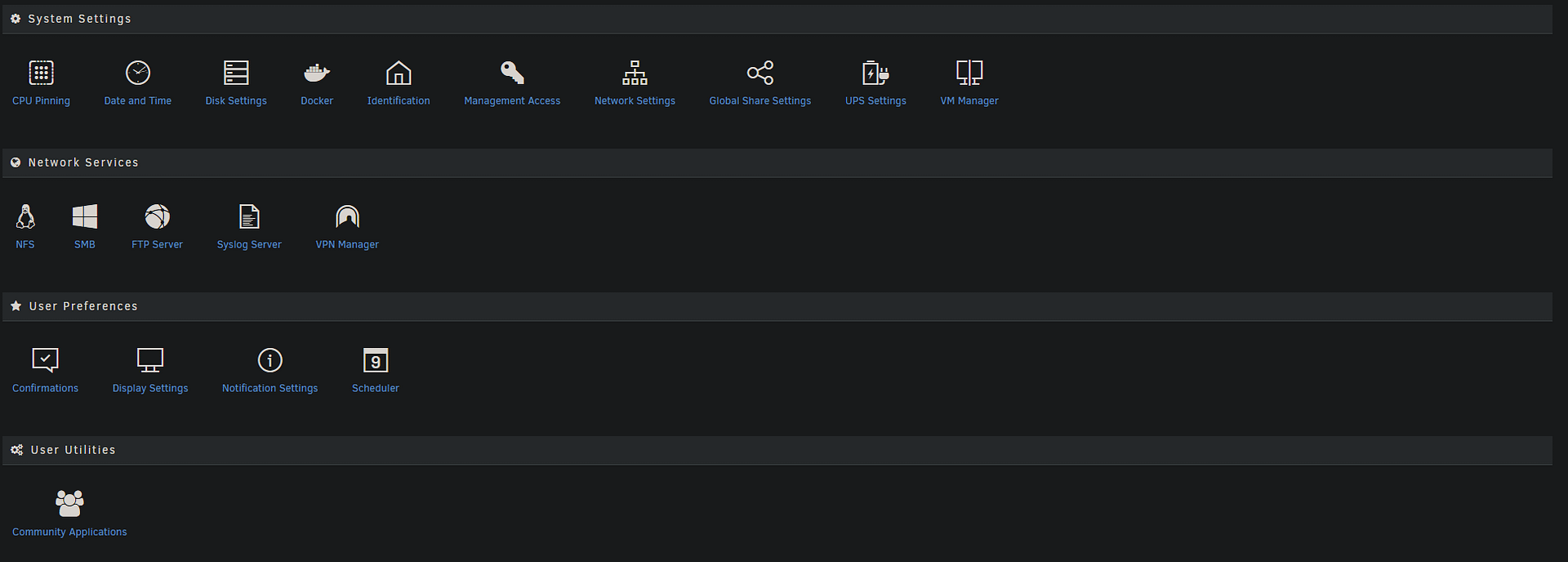Open Community Applications icon
1568x562 pixels.
pos(69,503)
